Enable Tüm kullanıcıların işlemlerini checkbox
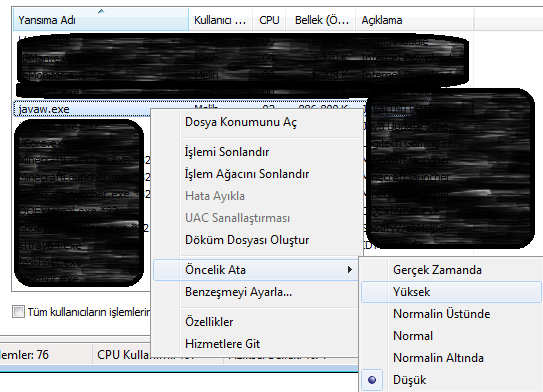Image resolution: width=543 pixels, height=392 pixels. (x=18, y=312)
